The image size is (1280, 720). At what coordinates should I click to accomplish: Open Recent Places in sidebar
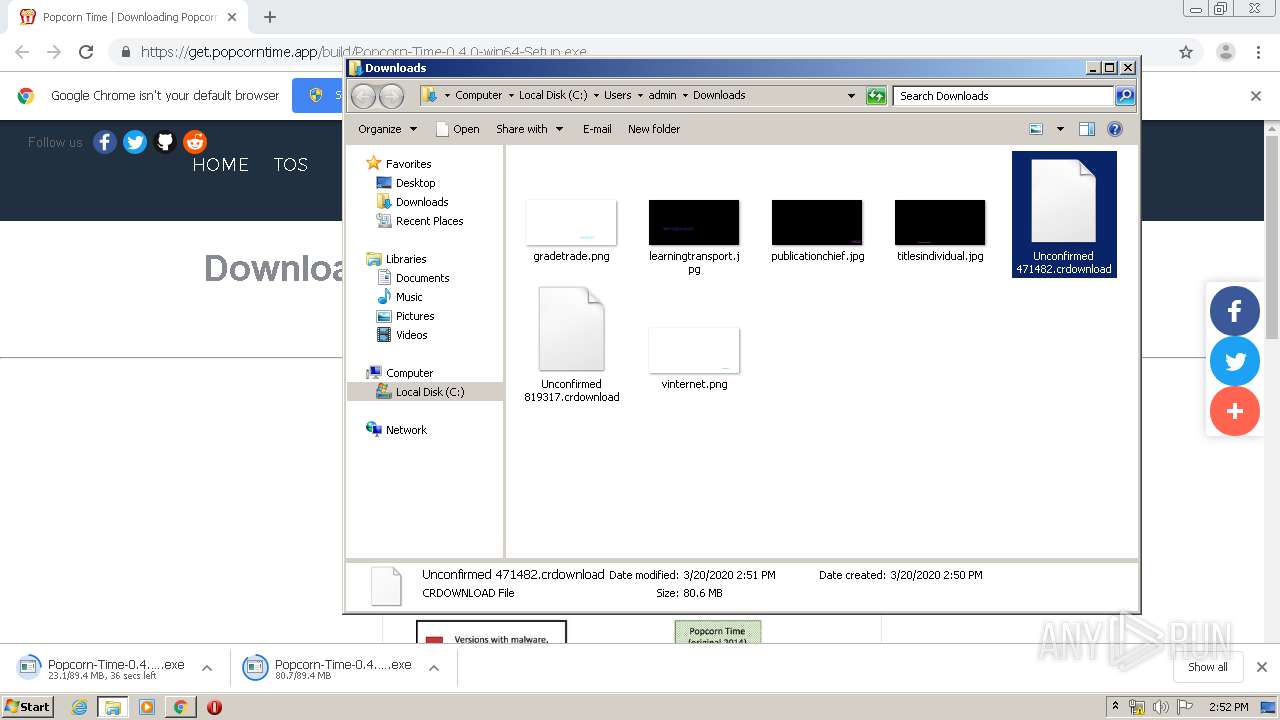pos(429,221)
